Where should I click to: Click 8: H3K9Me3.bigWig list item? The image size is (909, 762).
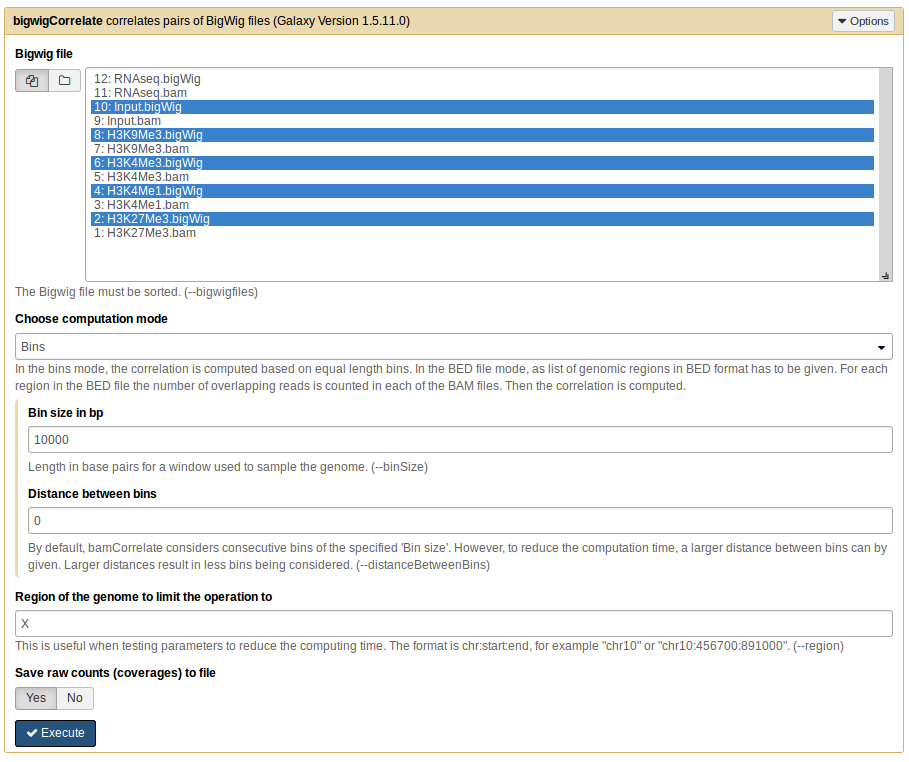148,135
